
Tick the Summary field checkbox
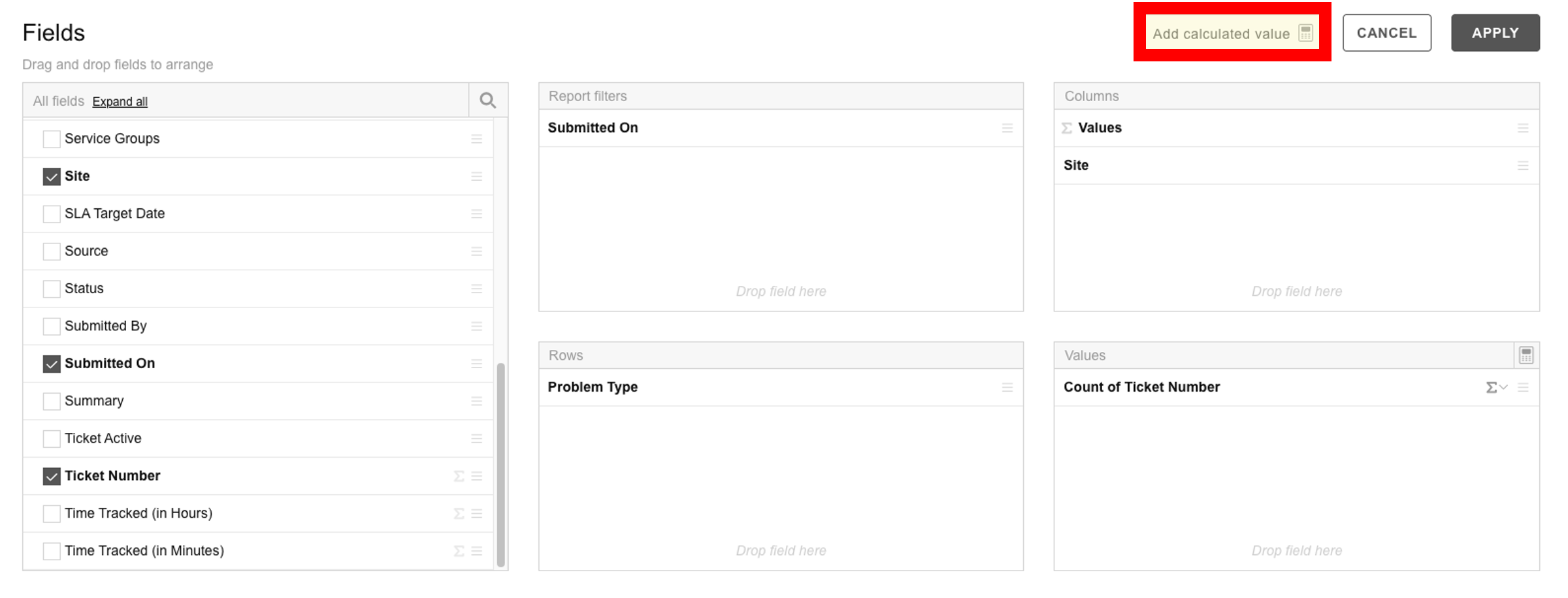(52, 401)
